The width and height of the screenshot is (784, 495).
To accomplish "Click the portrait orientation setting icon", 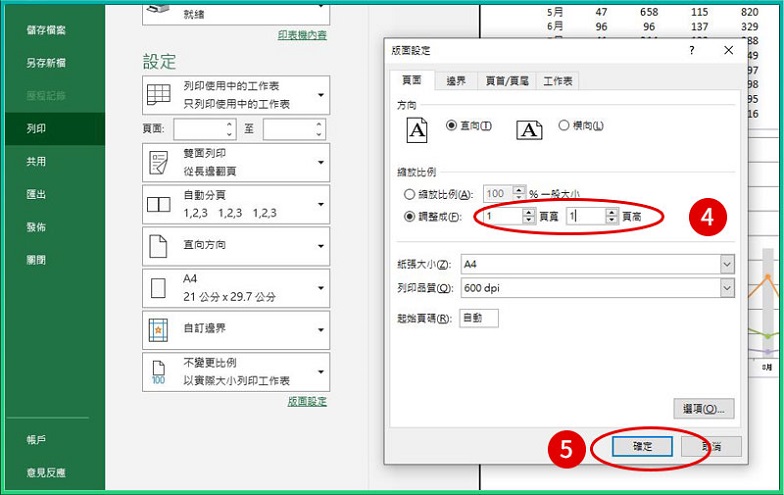I will click(158, 246).
